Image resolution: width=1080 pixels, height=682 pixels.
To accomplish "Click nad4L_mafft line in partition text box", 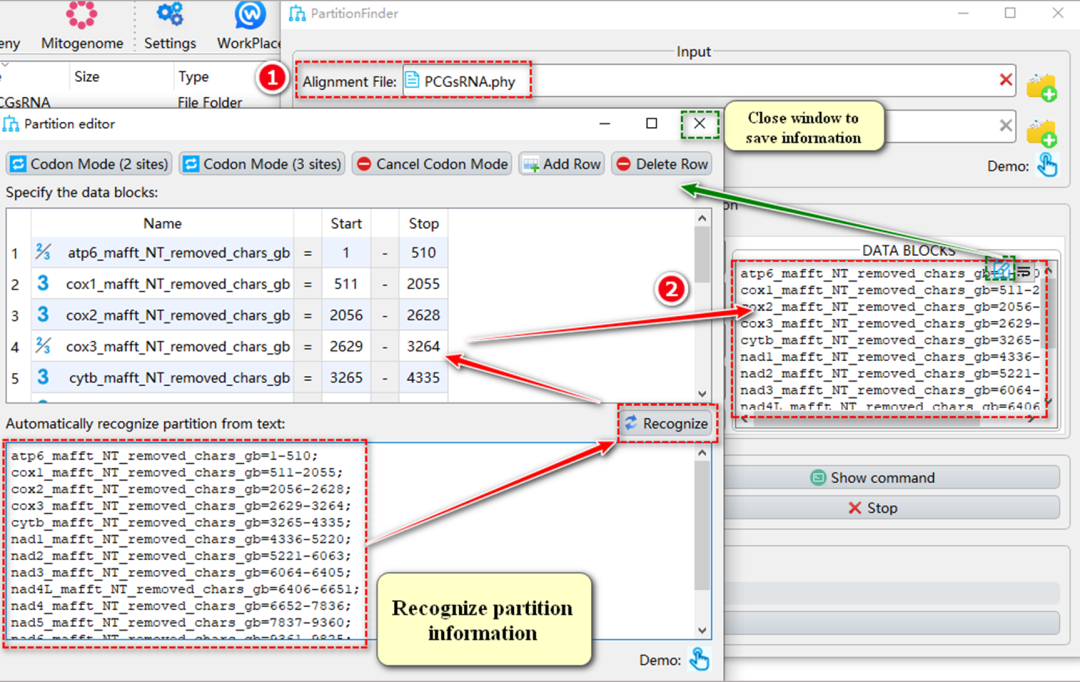I will pyautogui.click(x=185, y=589).
